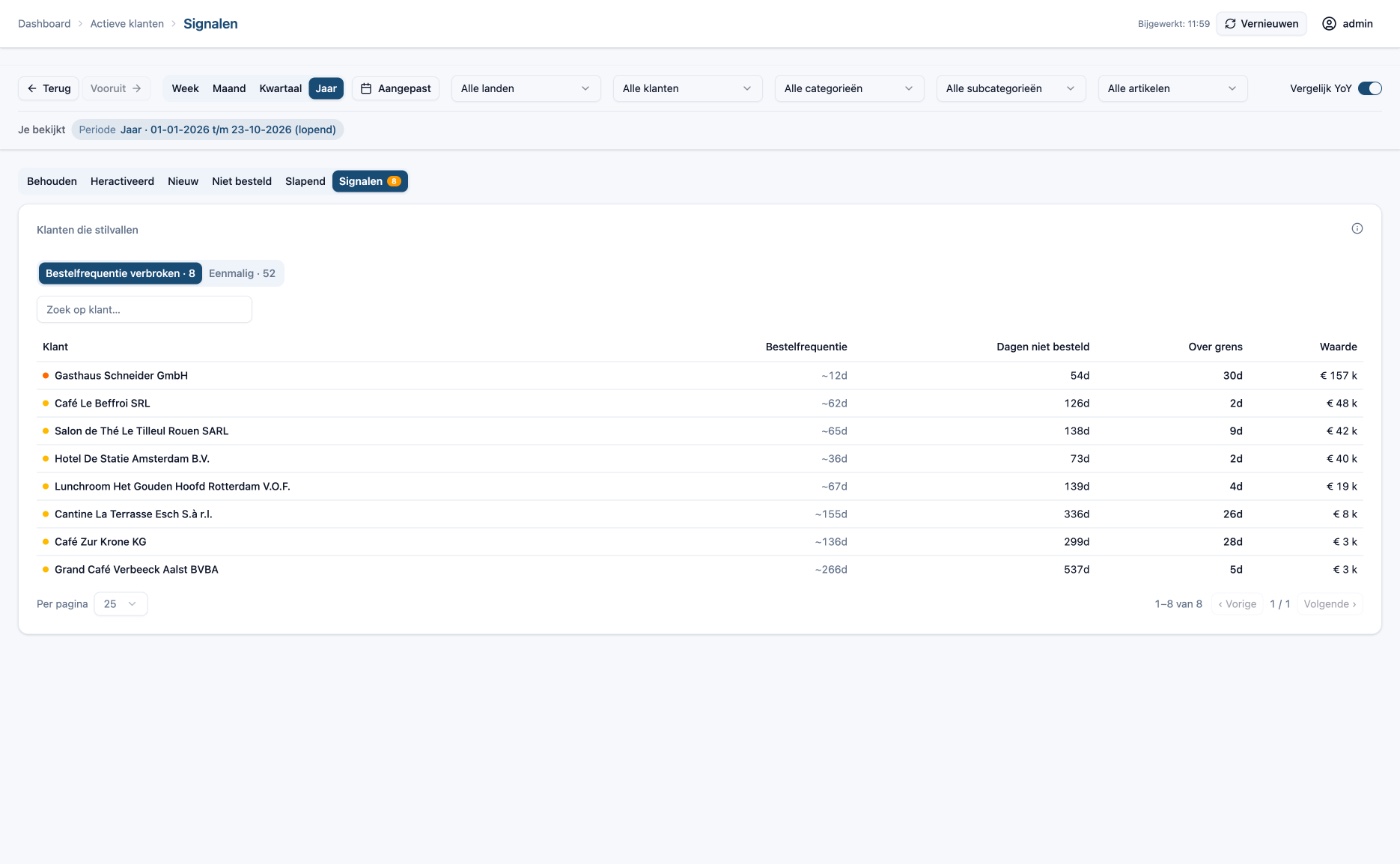Open the Alle landen dropdown
This screenshot has height=864, width=1400.
click(x=526, y=88)
